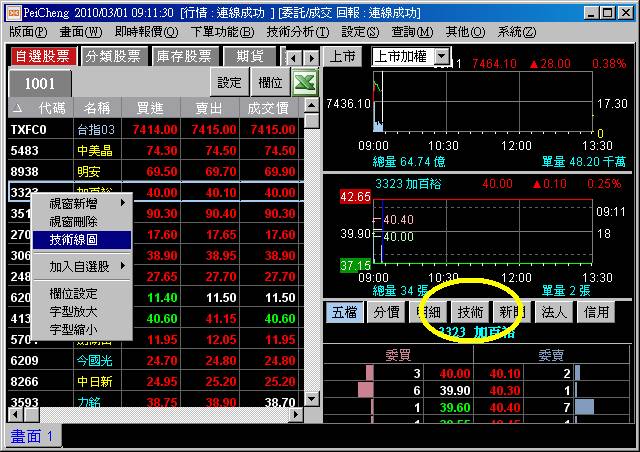The width and height of the screenshot is (640, 452).
Task: Switch to the 分類股票 tab
Action: coord(113,57)
